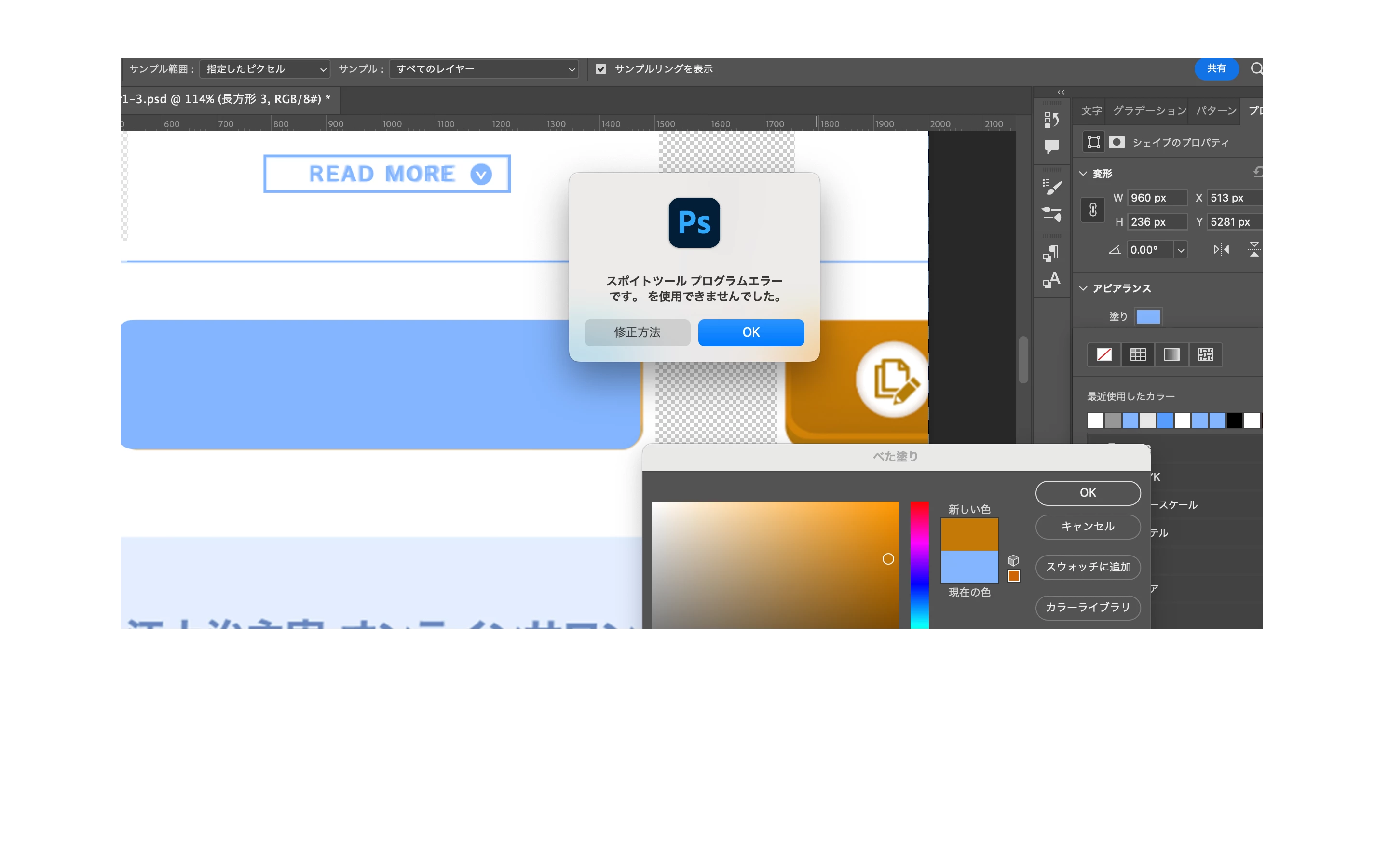
Task: Click the スウォッチに追加 button
Action: click(x=1088, y=567)
